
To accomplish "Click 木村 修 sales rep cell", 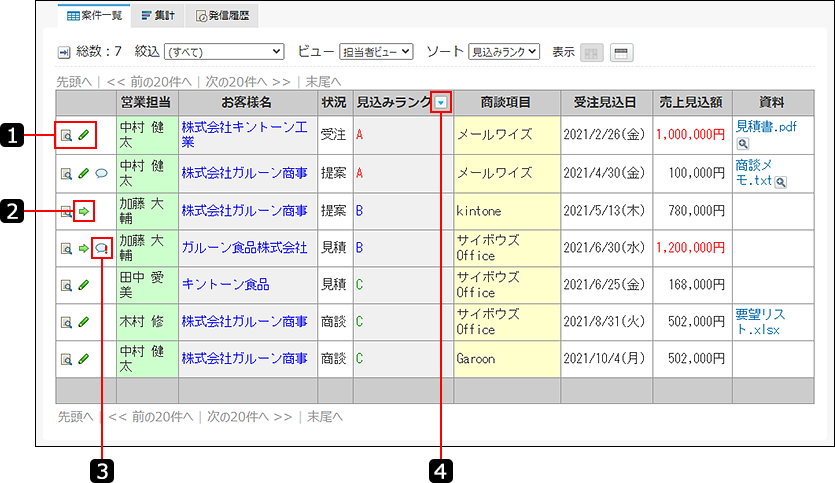I will point(148,322).
